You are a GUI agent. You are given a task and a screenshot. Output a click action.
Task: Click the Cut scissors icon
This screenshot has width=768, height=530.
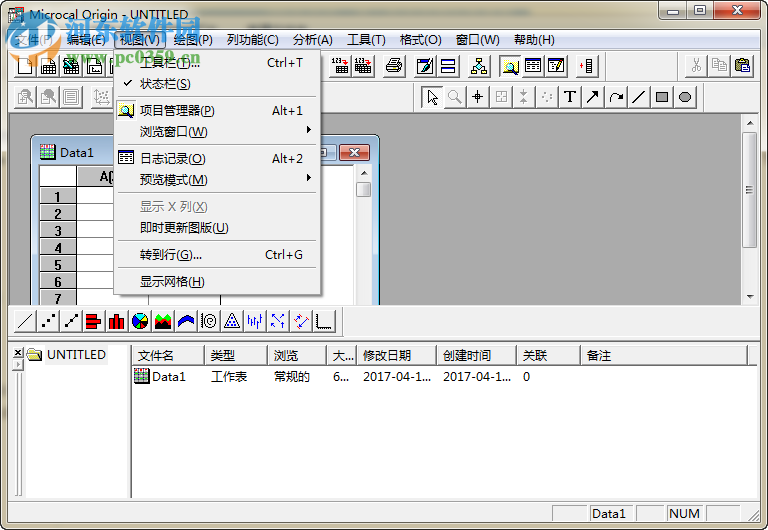point(696,66)
